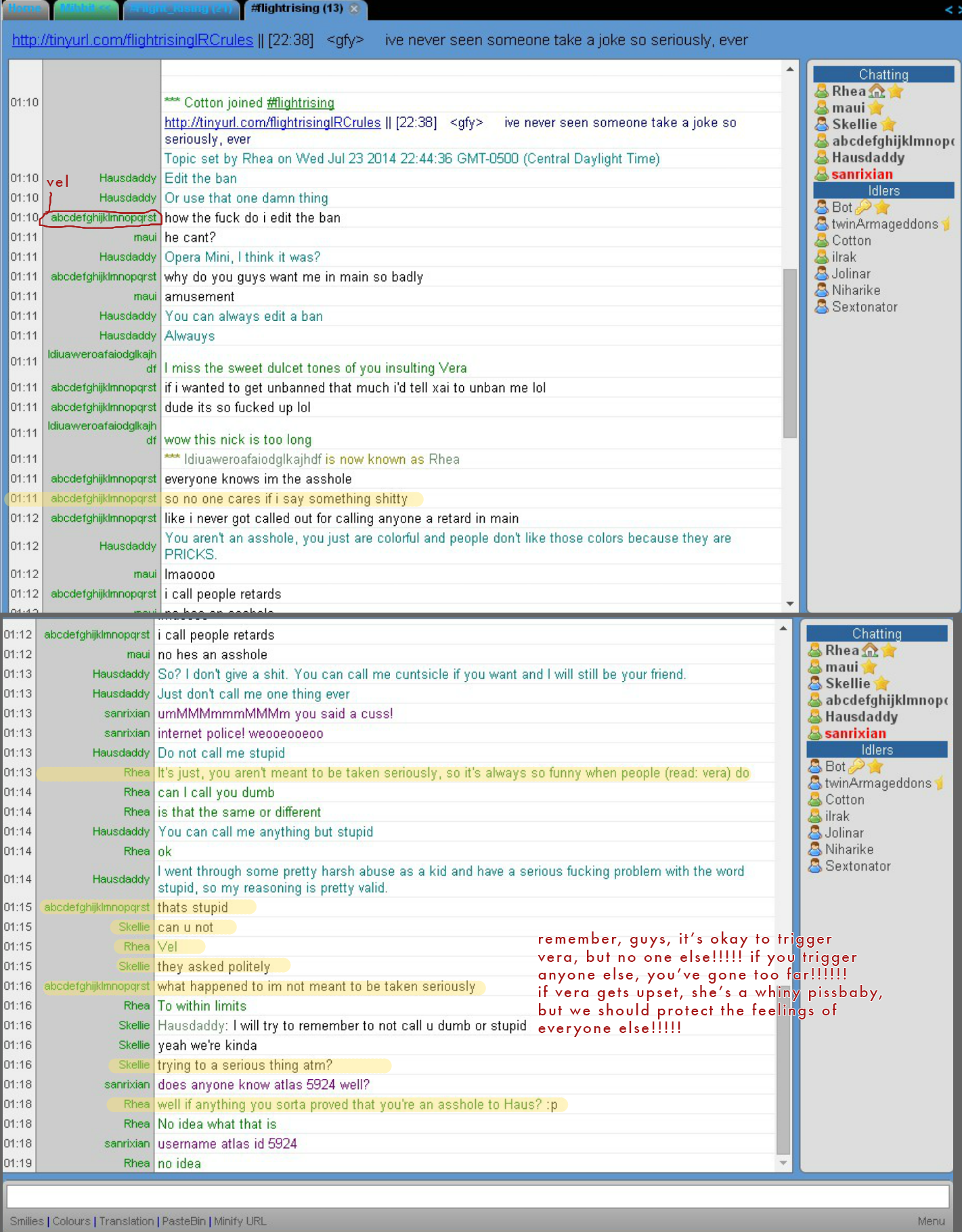Click the house icon beside Rhea in upper list

click(x=877, y=91)
